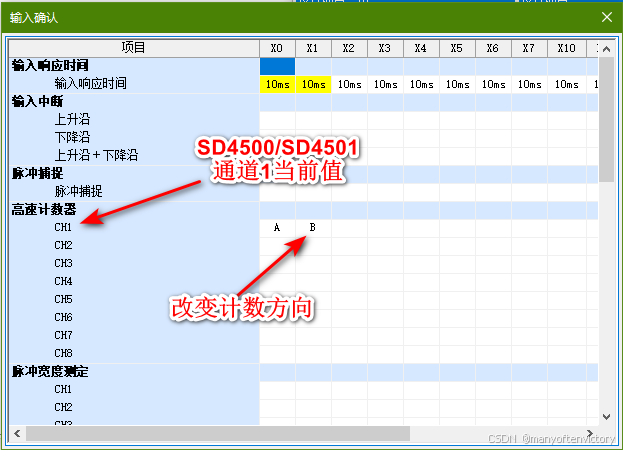Image resolution: width=623 pixels, height=450 pixels.
Task: Click the horizontal scrollbar thumb
Action: tap(218, 433)
